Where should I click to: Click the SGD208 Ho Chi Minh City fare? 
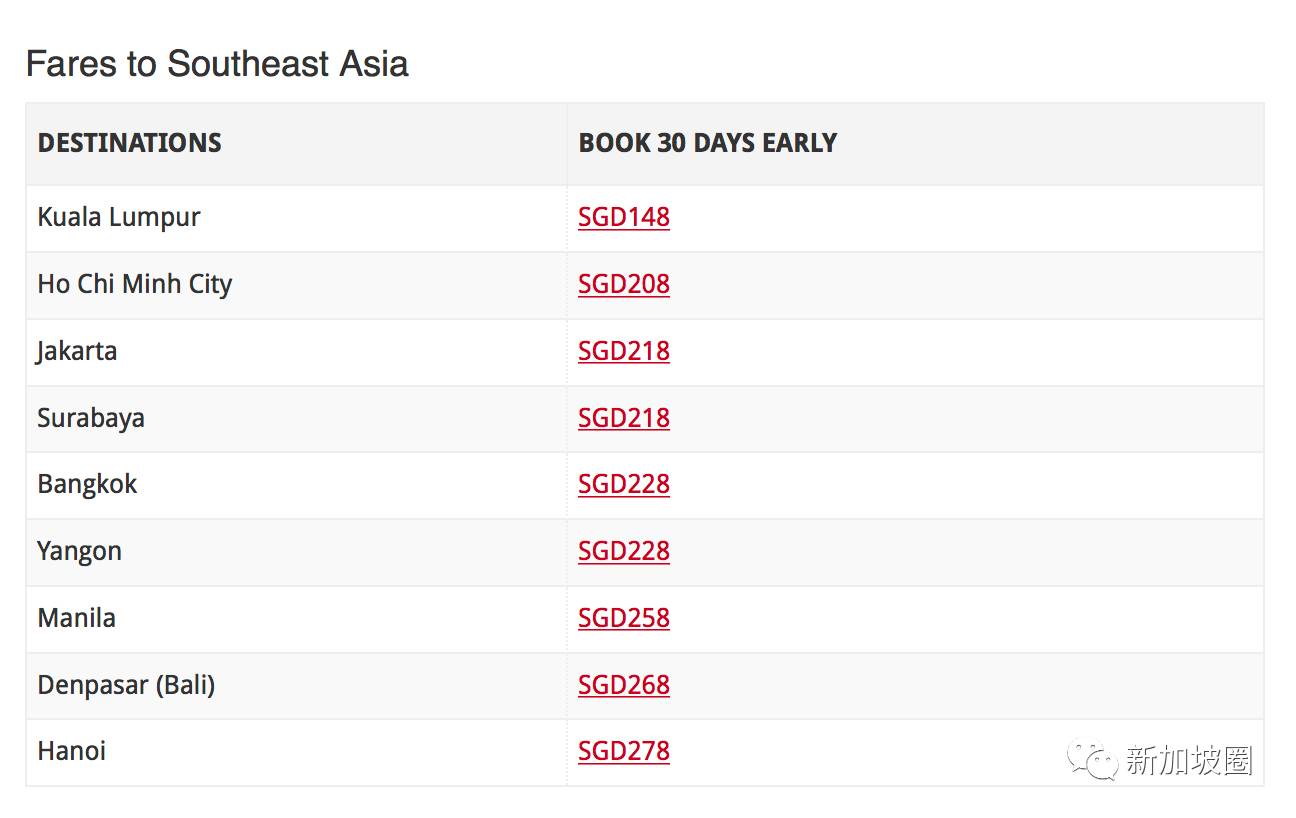tap(623, 284)
